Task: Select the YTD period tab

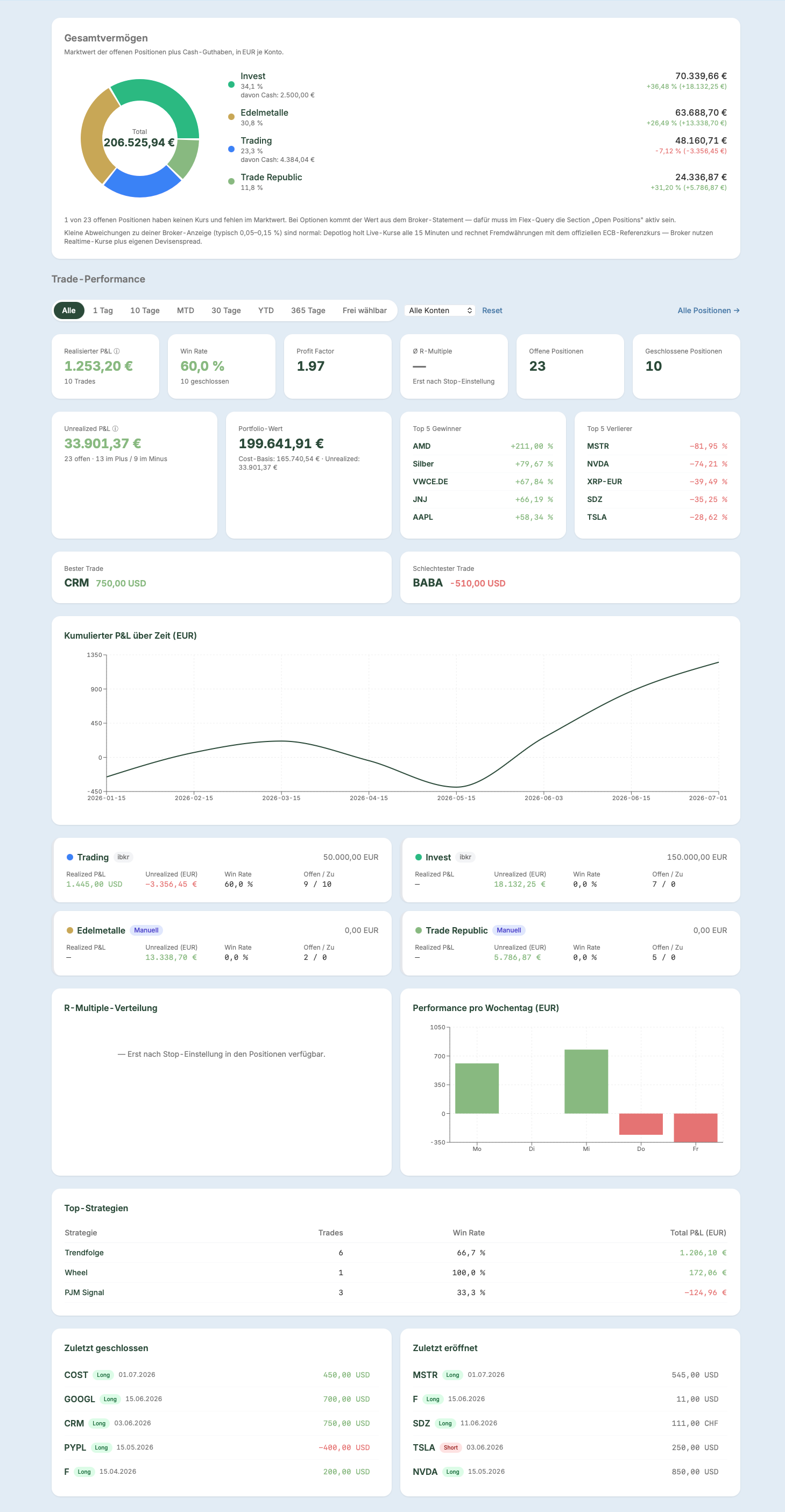Action: tap(266, 310)
